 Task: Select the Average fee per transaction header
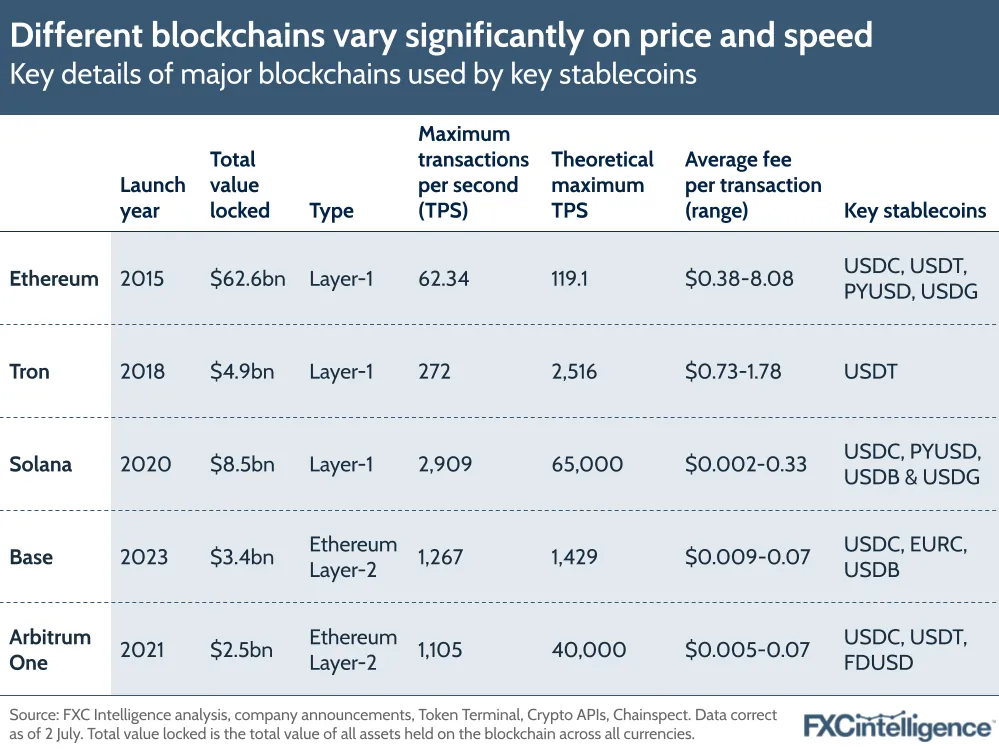752,184
